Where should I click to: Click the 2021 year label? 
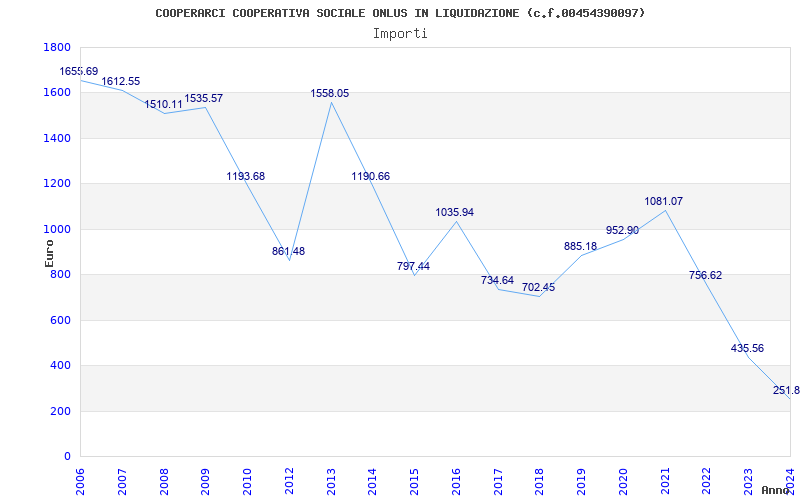665,482
